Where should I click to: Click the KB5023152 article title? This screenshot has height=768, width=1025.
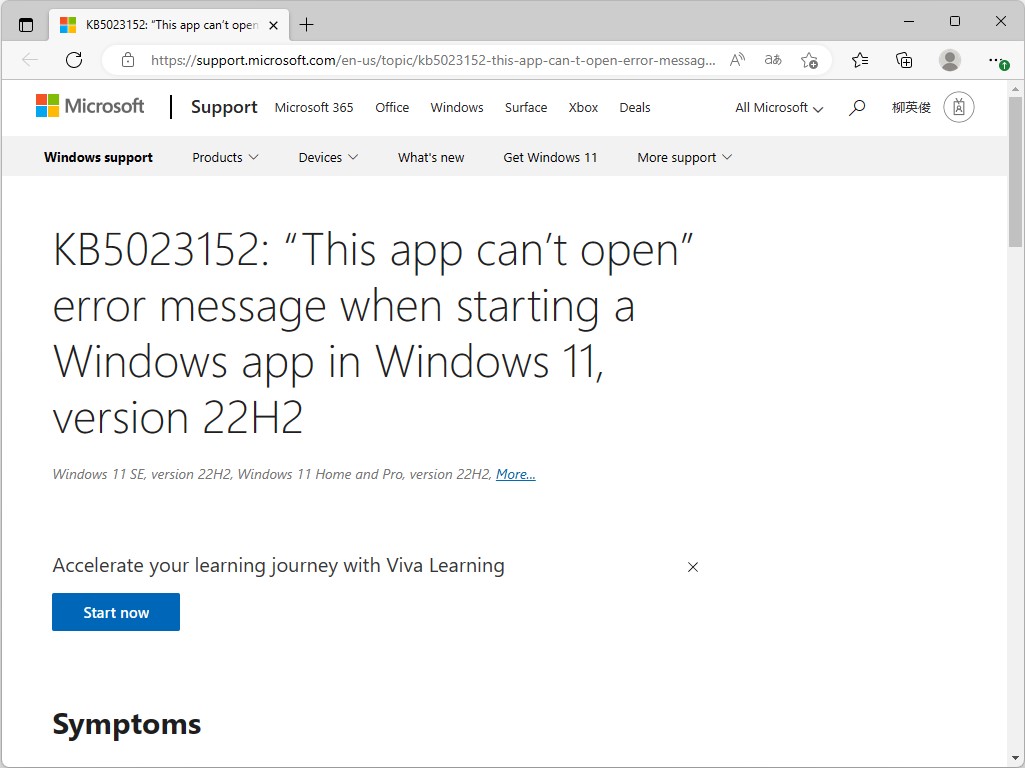coord(373,333)
